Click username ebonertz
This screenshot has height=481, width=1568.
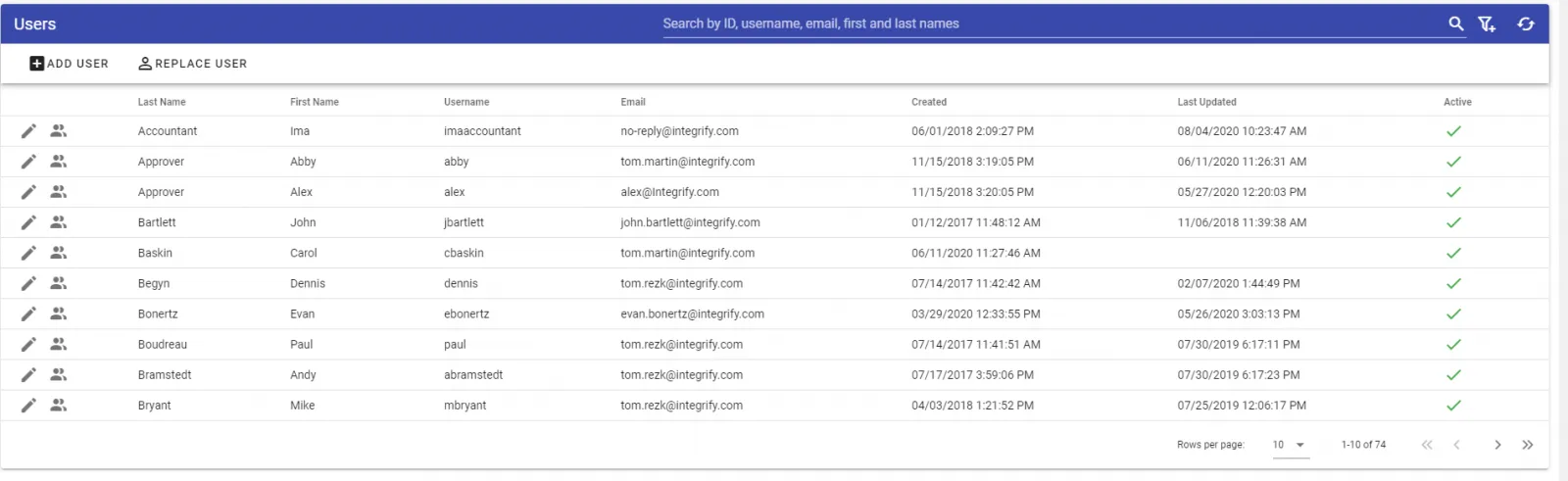click(x=466, y=314)
